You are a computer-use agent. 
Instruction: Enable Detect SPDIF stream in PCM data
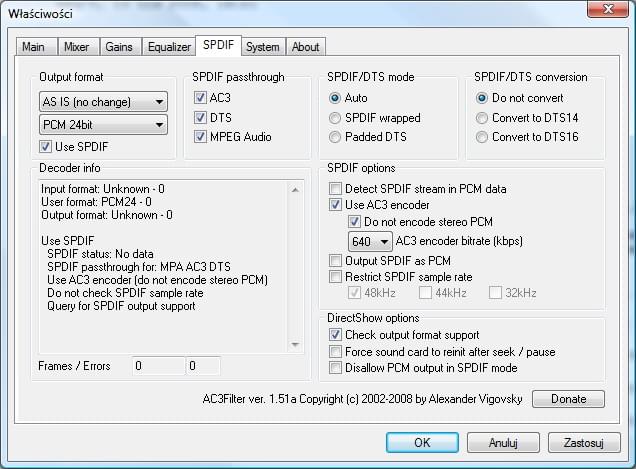point(336,188)
